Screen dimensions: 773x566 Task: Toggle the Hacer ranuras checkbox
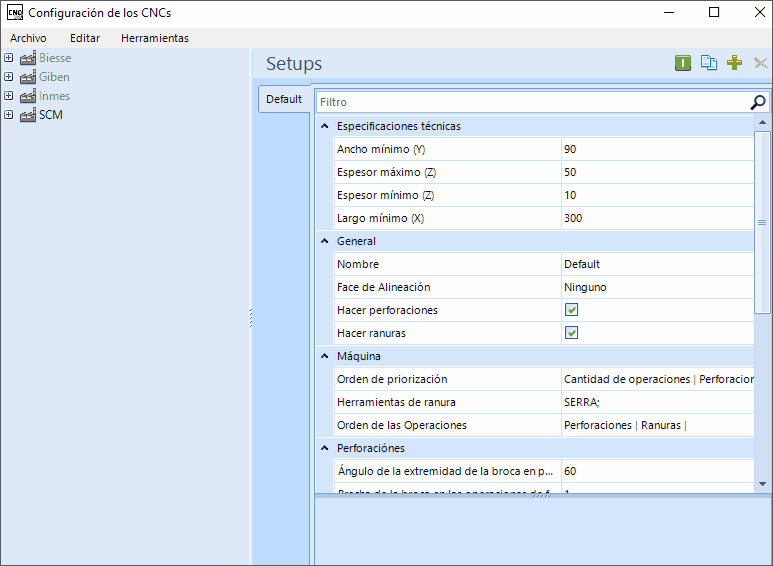571,333
